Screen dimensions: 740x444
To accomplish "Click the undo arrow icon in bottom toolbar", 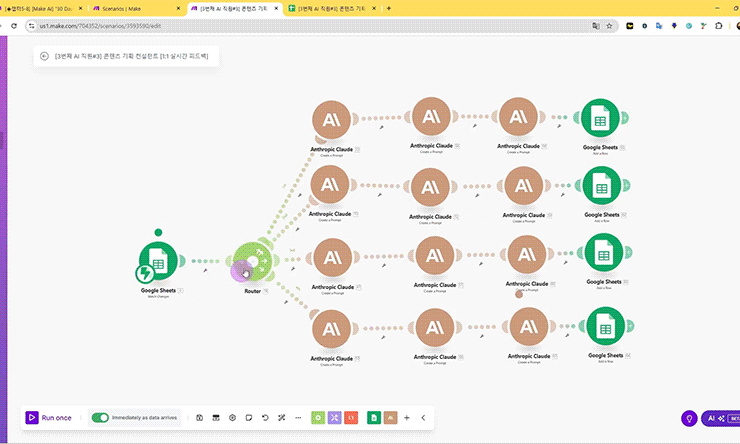I will point(265,418).
